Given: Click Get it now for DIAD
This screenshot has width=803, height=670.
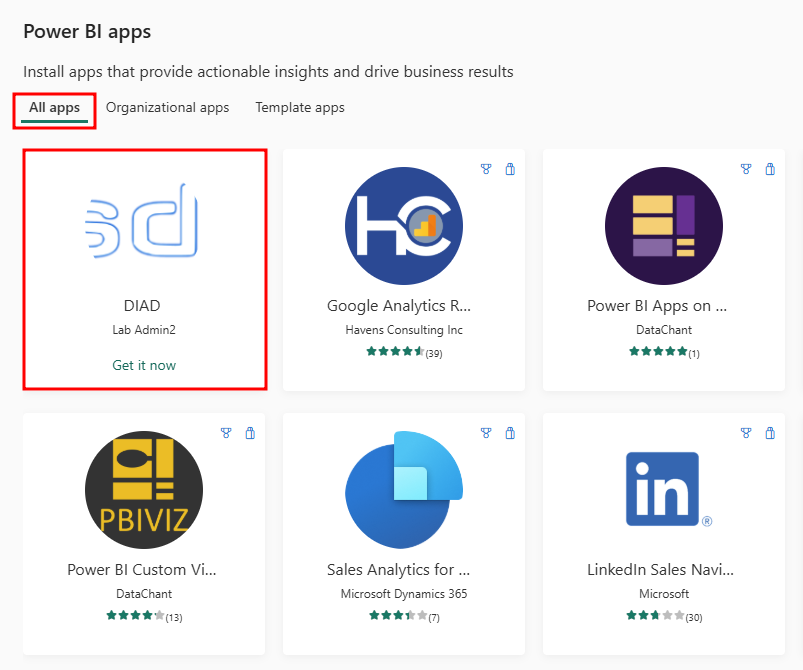Looking at the screenshot, I should tap(143, 365).
